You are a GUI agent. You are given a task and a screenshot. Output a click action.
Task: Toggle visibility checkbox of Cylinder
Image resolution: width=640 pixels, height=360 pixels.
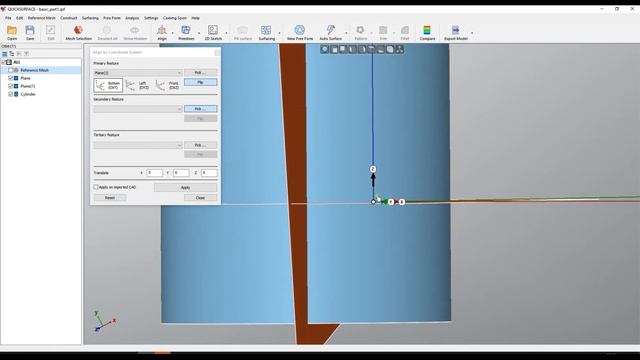pos(11,94)
